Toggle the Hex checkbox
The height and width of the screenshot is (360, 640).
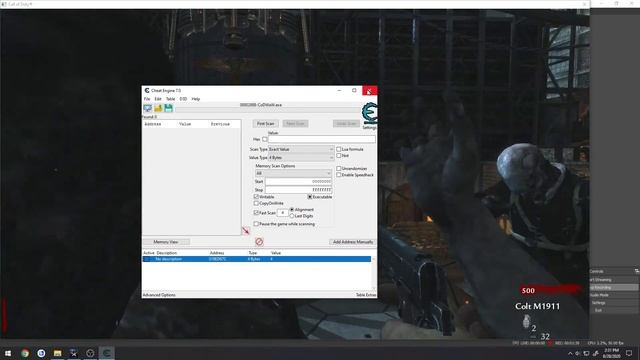tap(265, 139)
